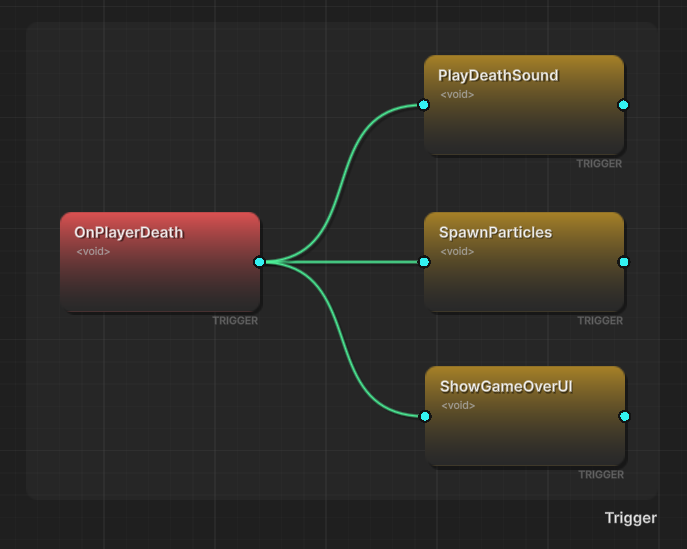
Task: Click the output port of ShowGameOverUI node
Action: (623, 416)
